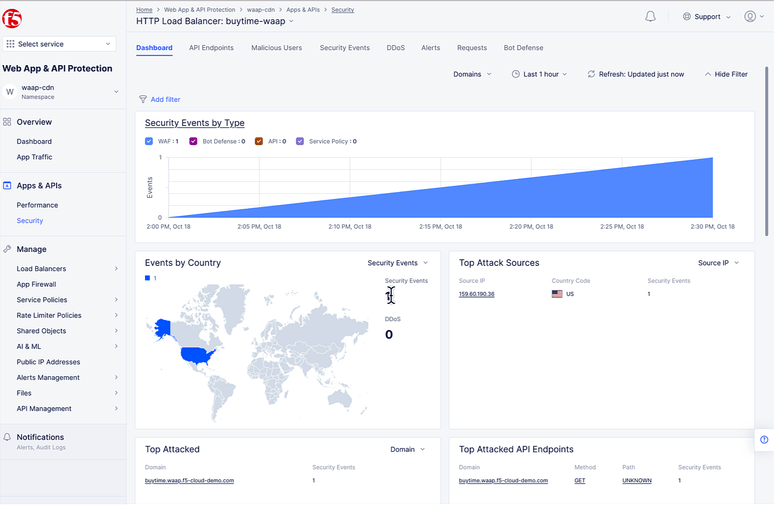This screenshot has width=774, height=505.
Task: Switch to the API Endpoints tab
Action: 211,48
